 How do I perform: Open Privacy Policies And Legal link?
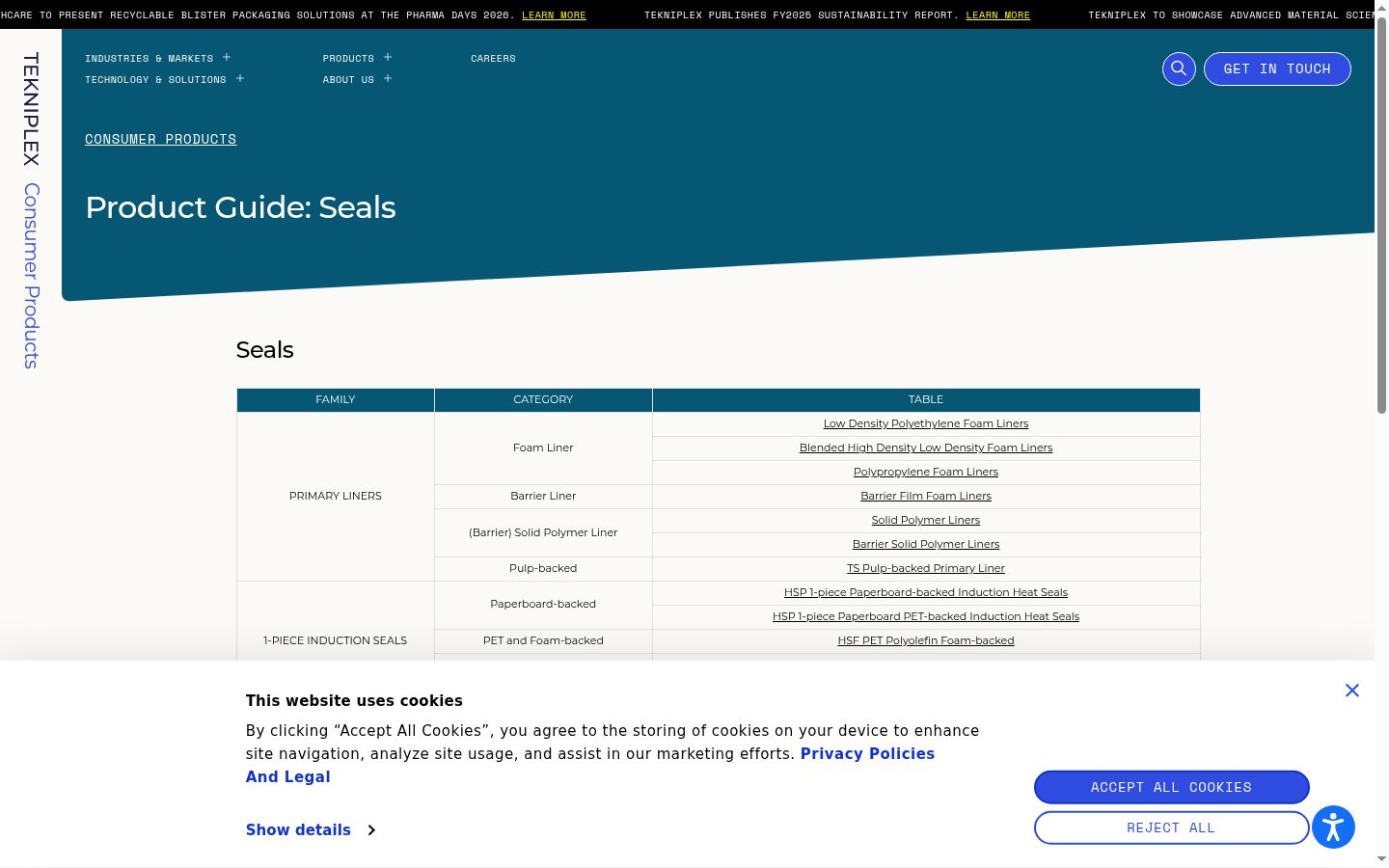[x=590, y=765]
